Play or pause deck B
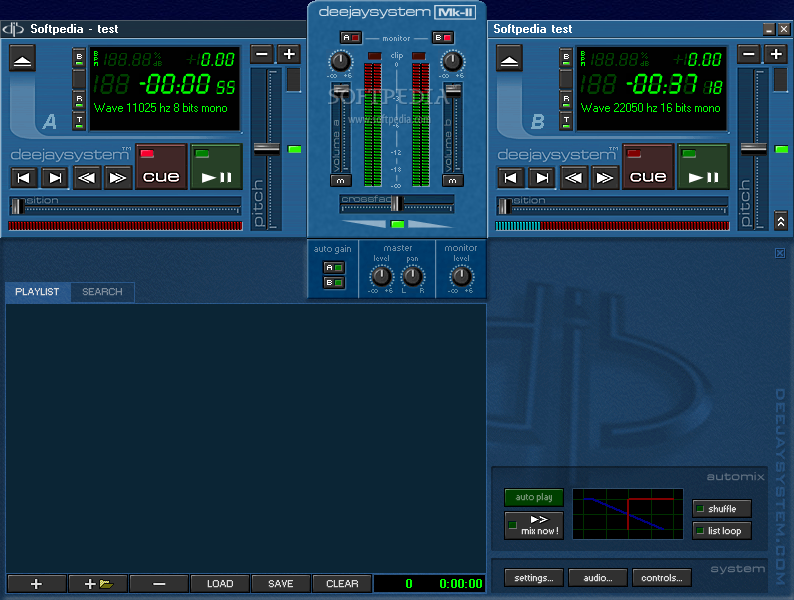The width and height of the screenshot is (794, 600). (x=703, y=167)
